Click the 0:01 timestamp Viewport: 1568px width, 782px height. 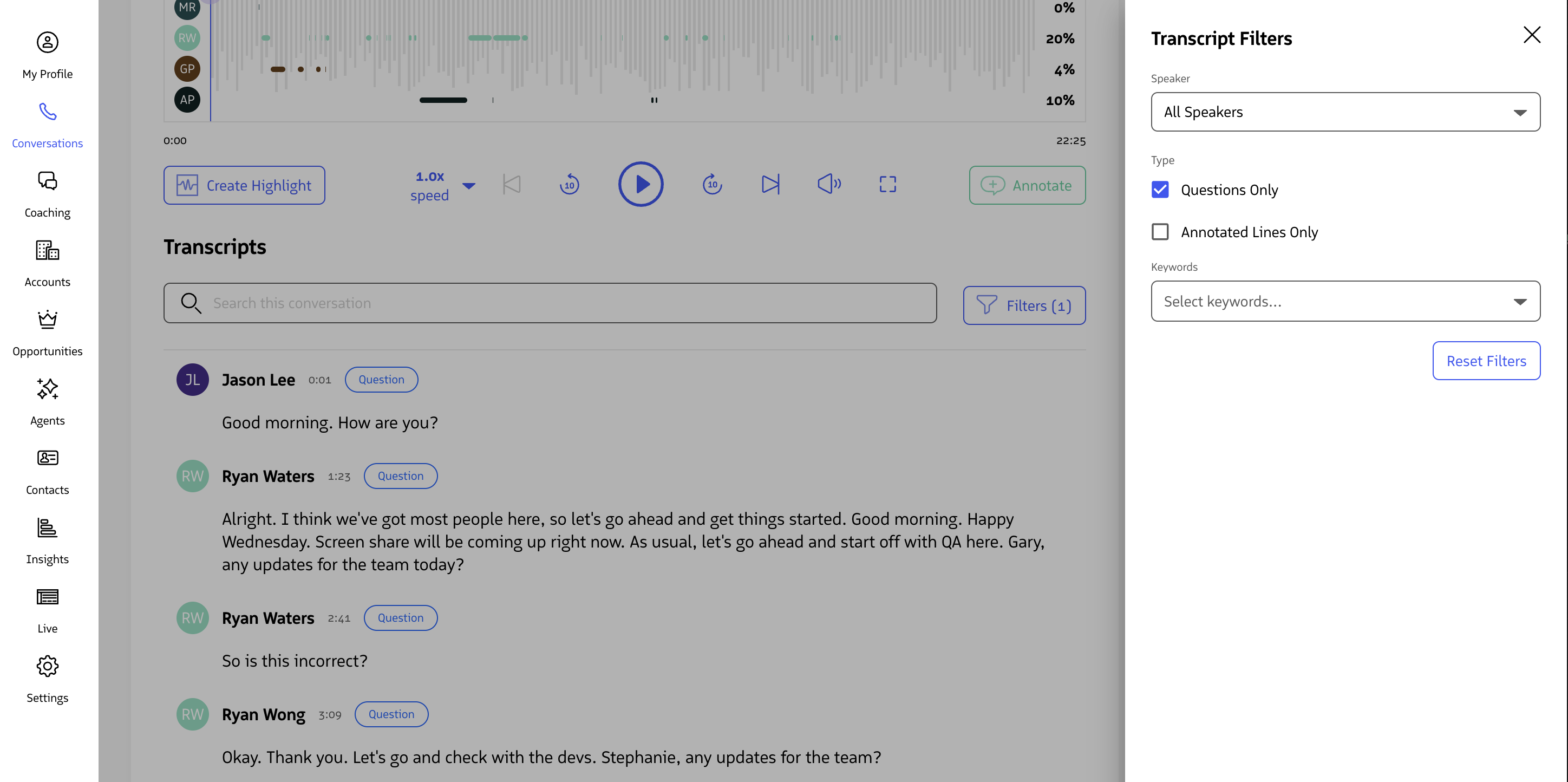319,380
